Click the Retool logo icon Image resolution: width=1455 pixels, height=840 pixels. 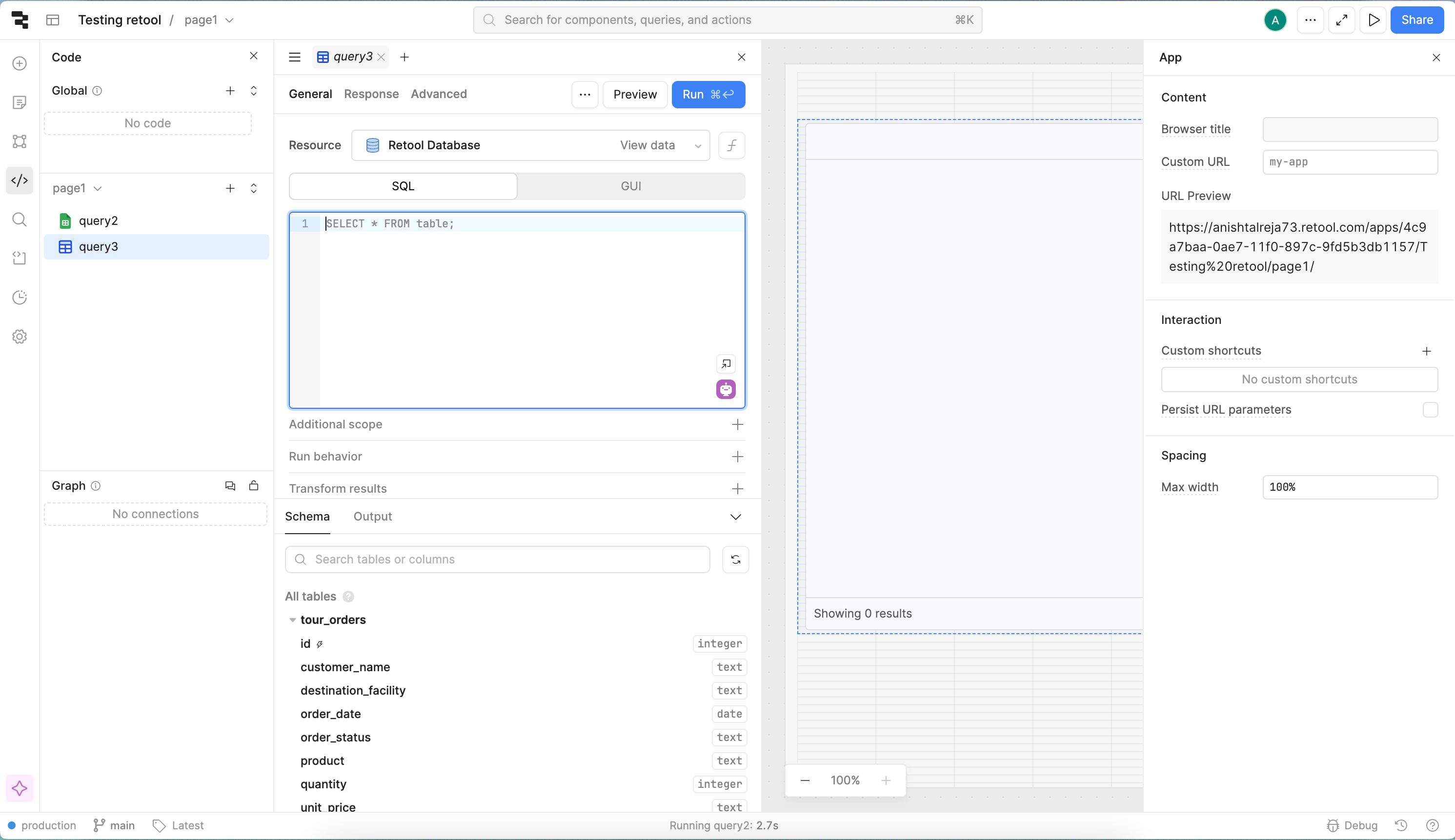coord(20,20)
